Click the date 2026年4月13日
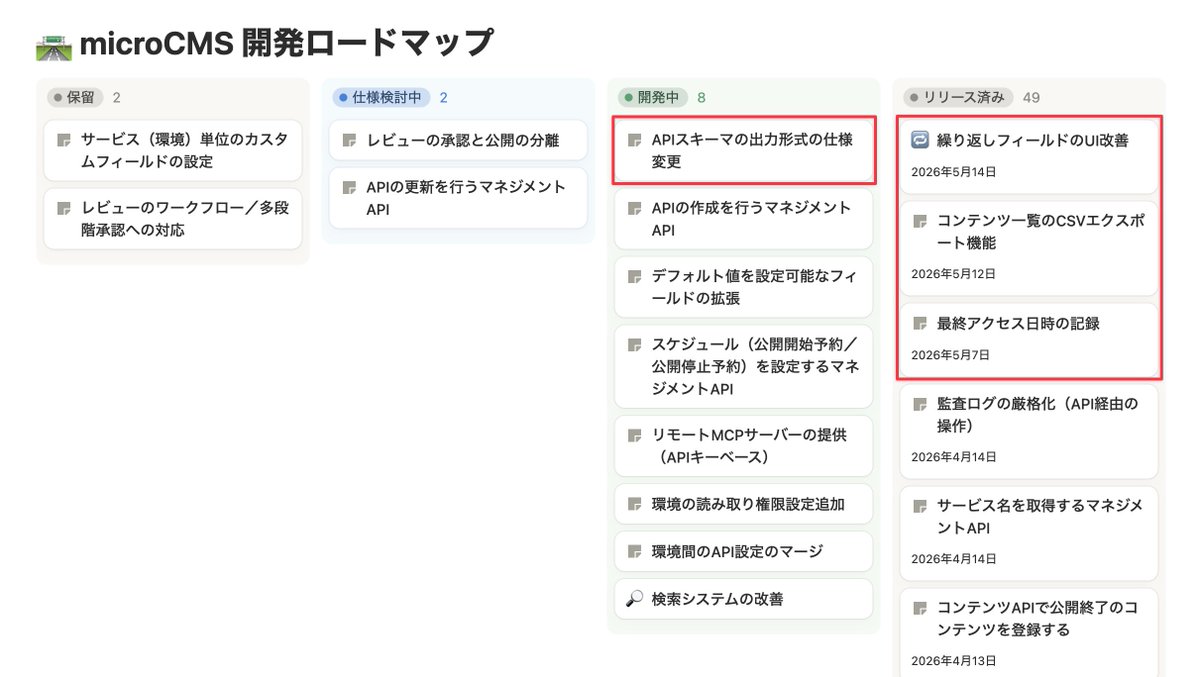Screen dimensions: 1200x677 (953, 661)
